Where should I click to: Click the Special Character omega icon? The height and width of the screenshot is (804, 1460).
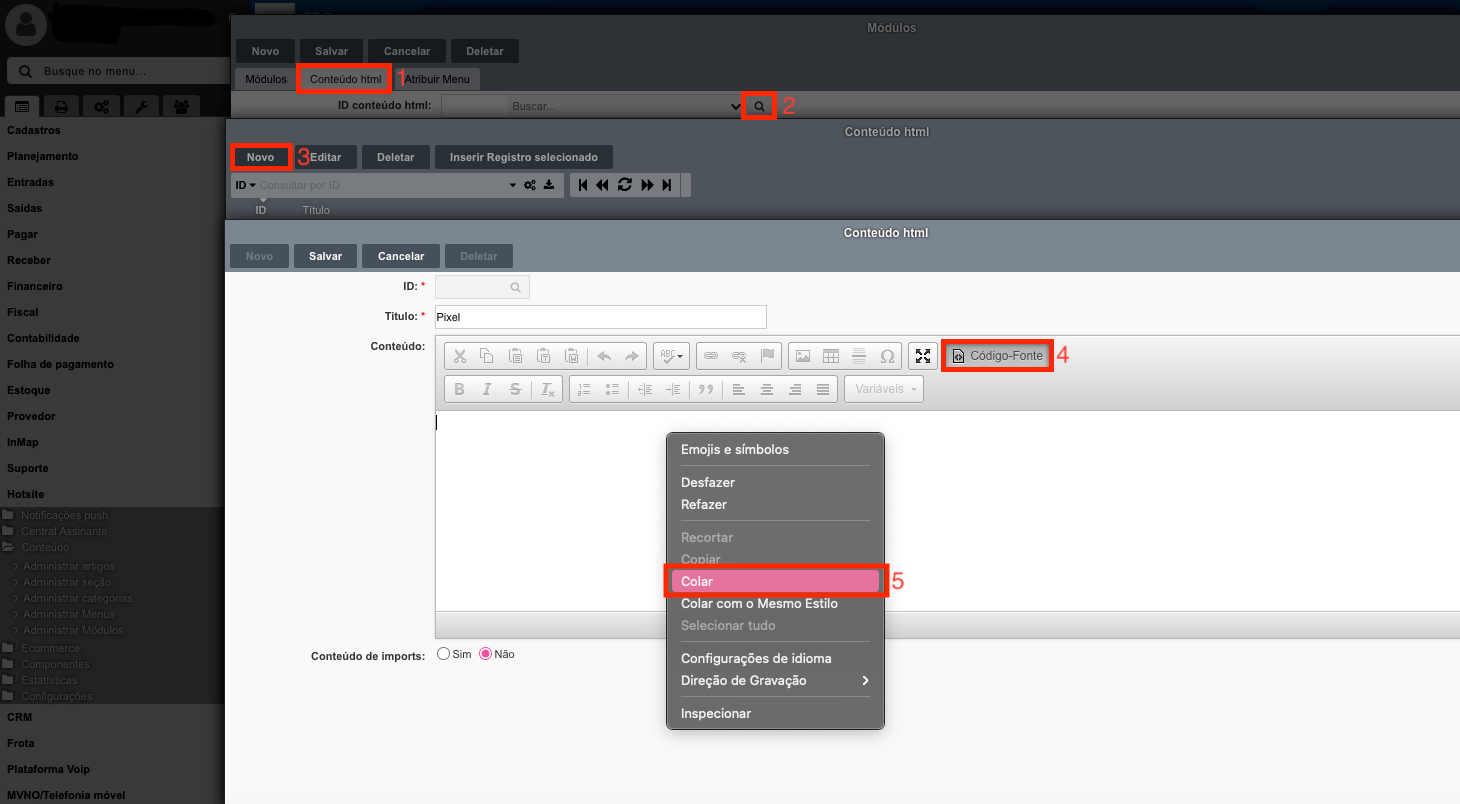pyautogui.click(x=886, y=356)
